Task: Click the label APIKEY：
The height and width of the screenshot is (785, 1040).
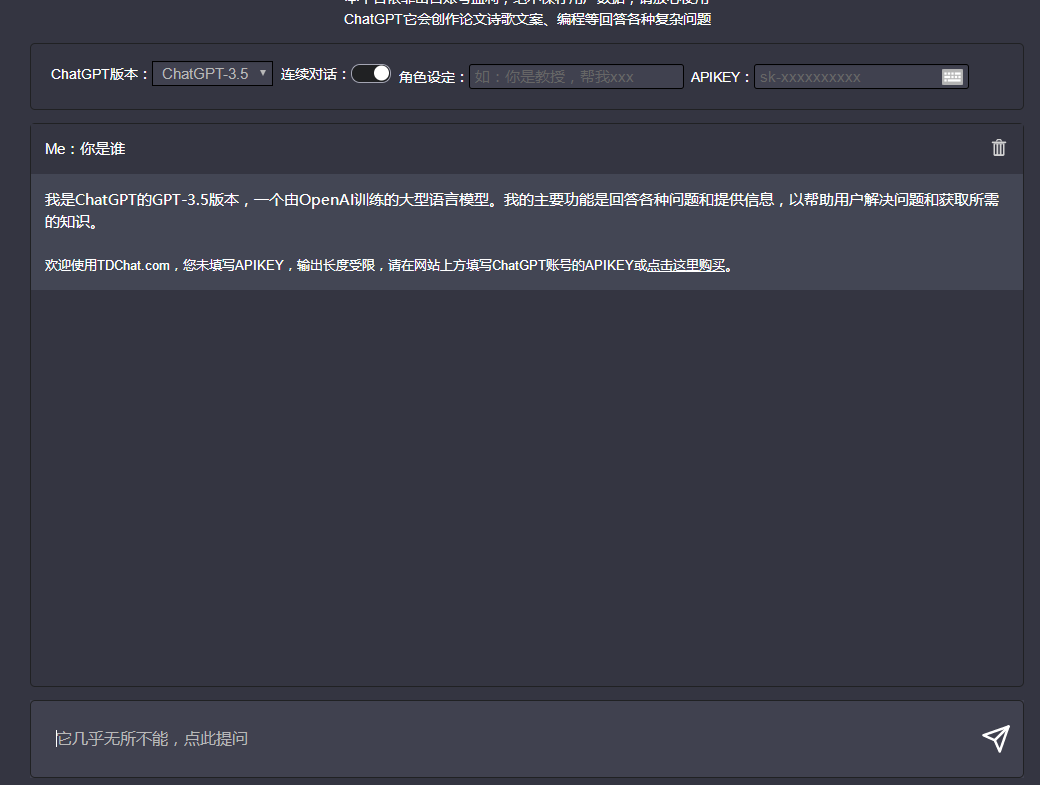Action: [720, 78]
